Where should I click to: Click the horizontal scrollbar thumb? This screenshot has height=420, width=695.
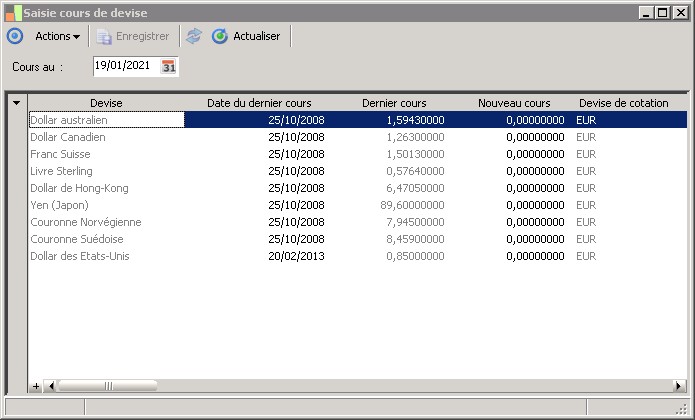108,386
